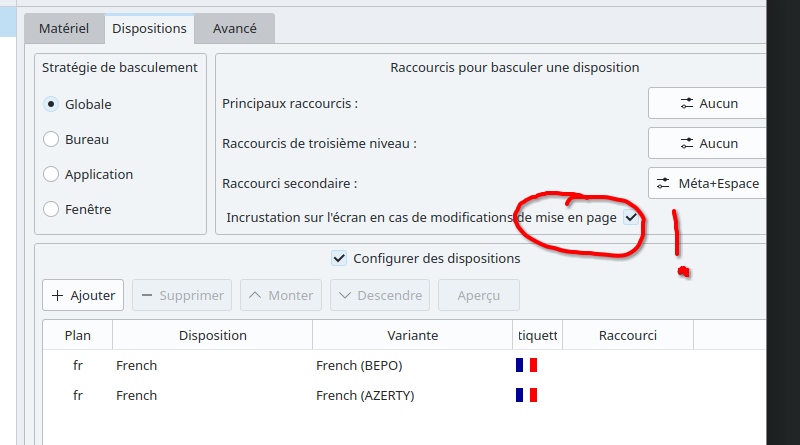800x445 pixels.
Task: Open the Avancé tab
Action: click(234, 29)
